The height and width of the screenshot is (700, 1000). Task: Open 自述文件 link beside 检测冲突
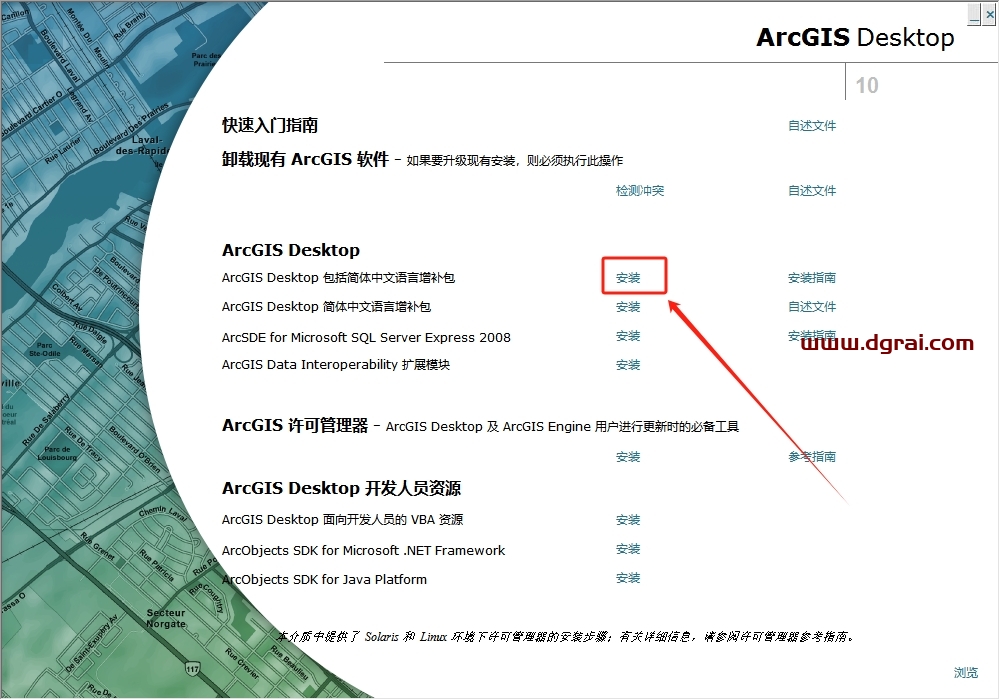click(812, 191)
